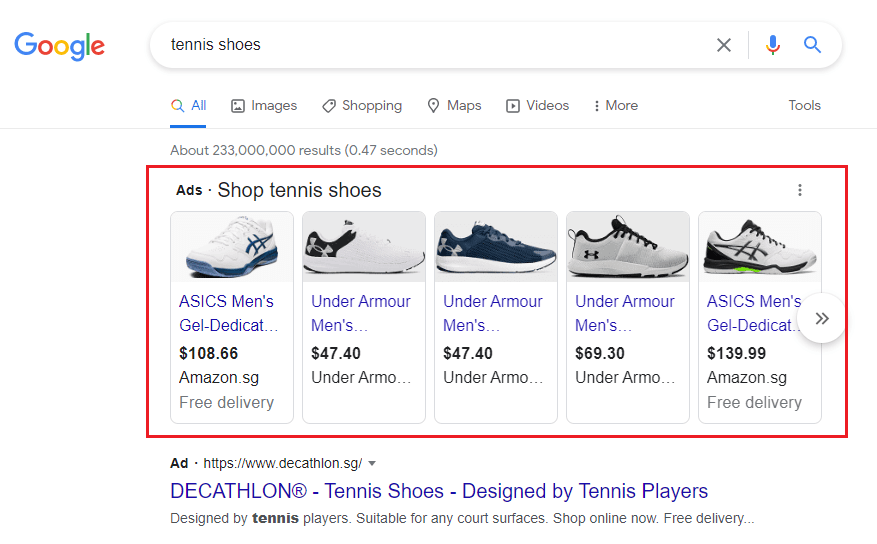
Task: Start voice search with microphone icon
Action: tap(772, 45)
